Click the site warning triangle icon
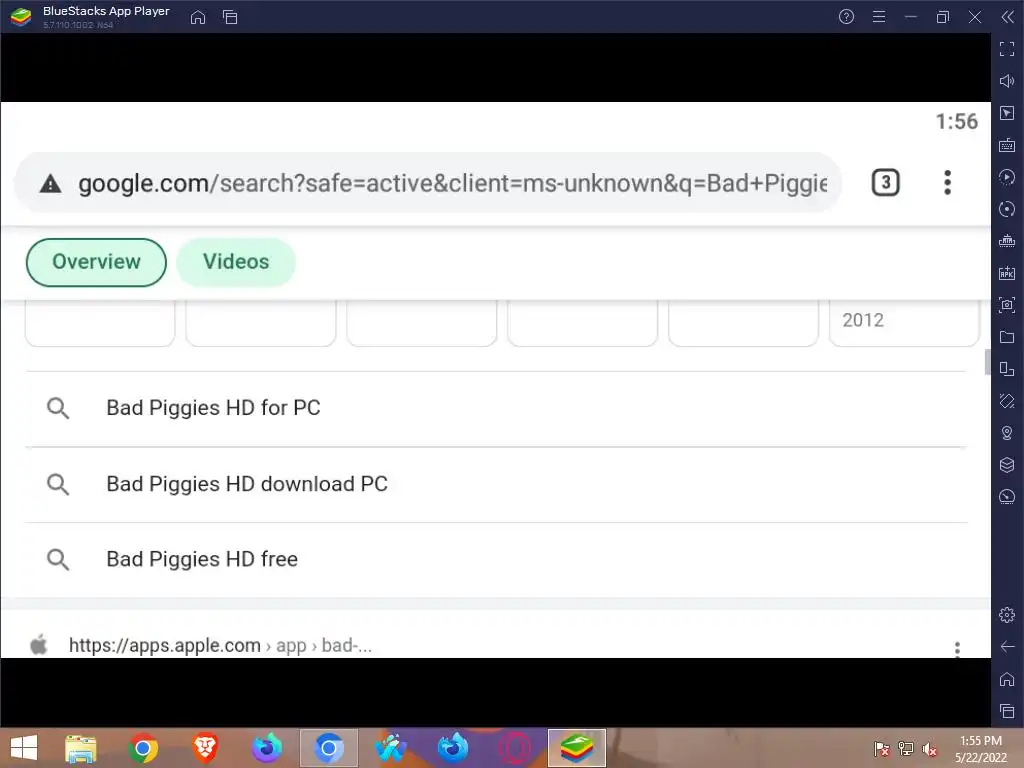 (x=50, y=184)
